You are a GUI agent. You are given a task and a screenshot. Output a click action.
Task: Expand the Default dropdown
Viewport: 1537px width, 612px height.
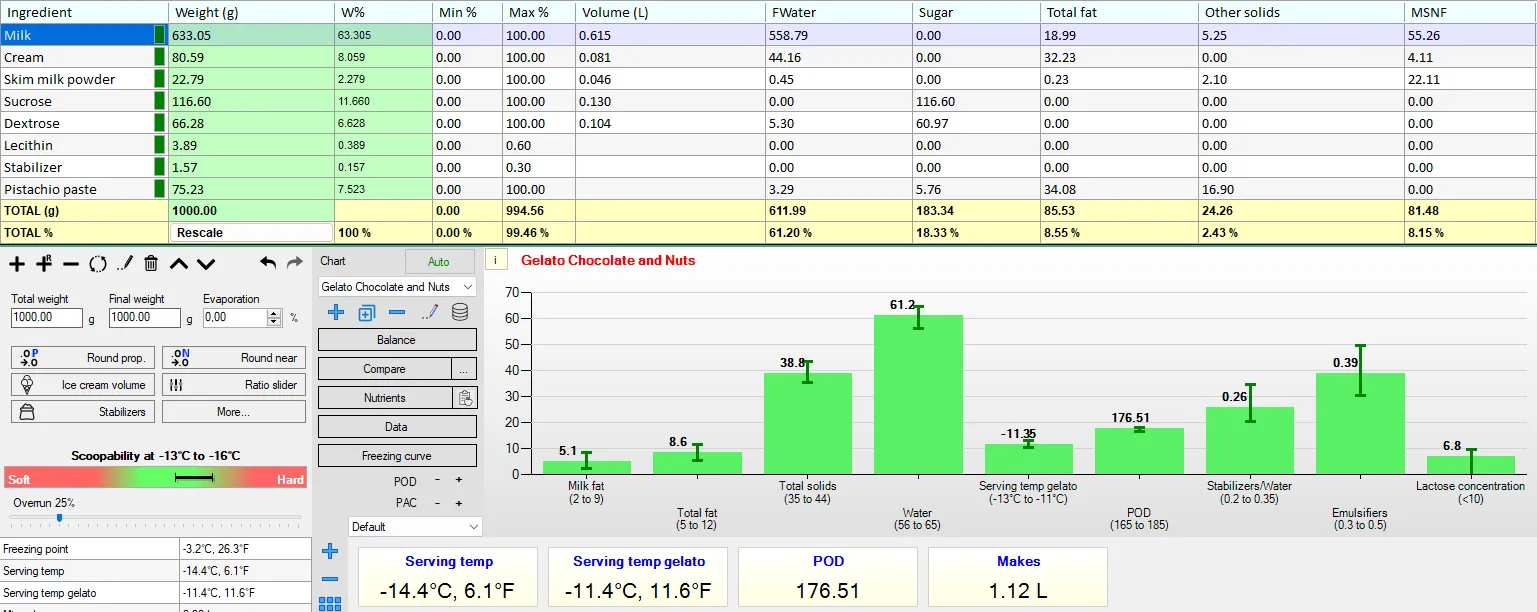click(x=415, y=526)
